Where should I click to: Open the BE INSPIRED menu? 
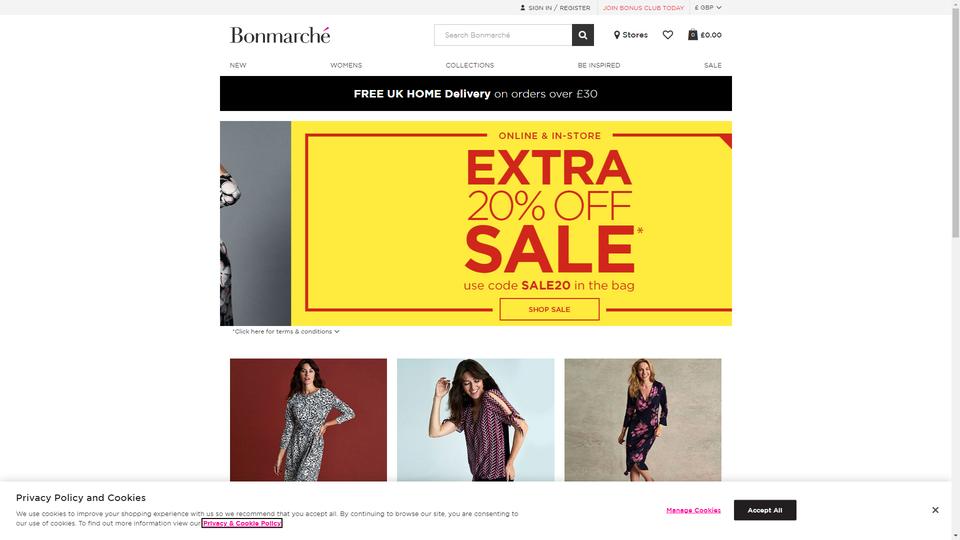click(599, 65)
